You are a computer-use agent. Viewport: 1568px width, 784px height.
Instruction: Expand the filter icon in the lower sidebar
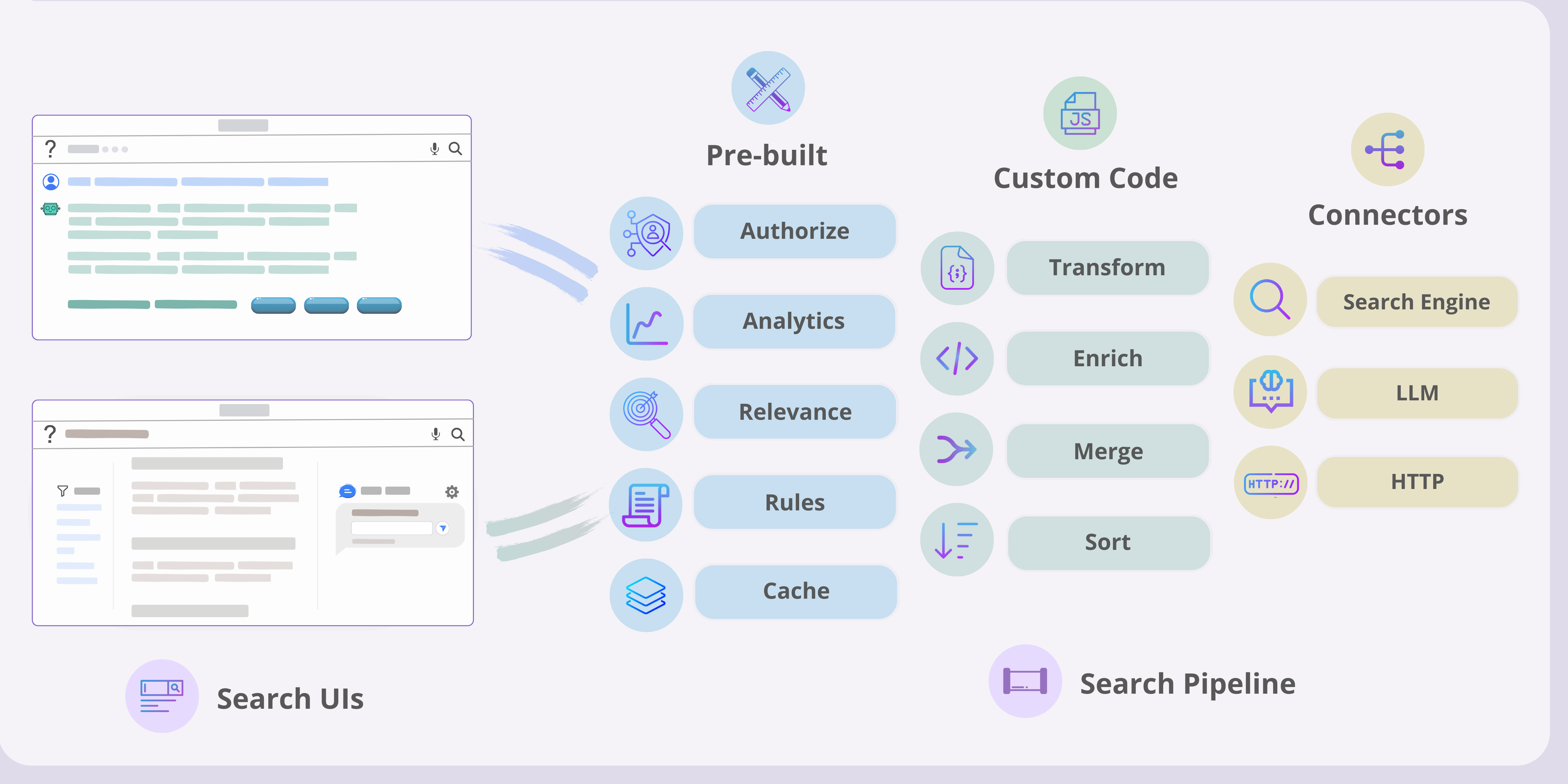point(63,491)
